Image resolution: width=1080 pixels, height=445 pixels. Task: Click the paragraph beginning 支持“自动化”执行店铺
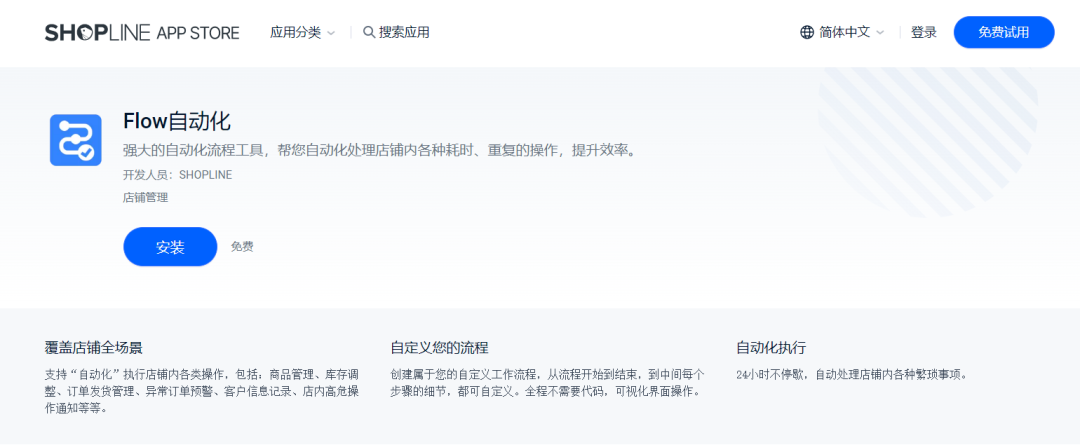point(202,392)
